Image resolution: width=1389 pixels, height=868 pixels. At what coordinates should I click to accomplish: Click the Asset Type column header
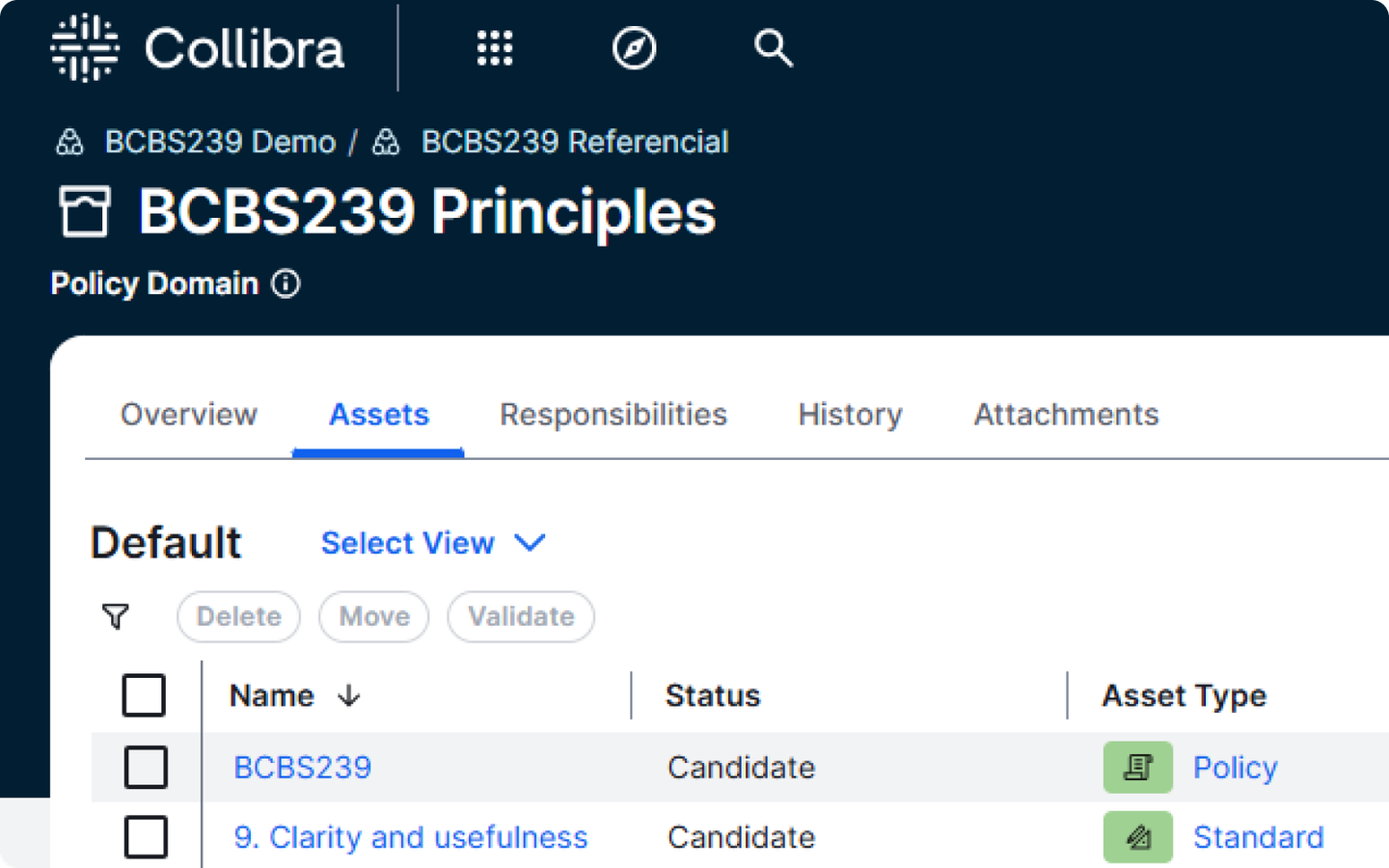[x=1185, y=695]
